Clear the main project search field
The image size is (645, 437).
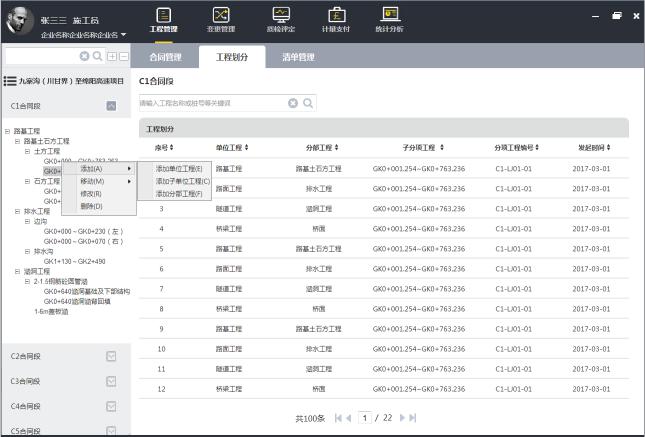[x=293, y=103]
